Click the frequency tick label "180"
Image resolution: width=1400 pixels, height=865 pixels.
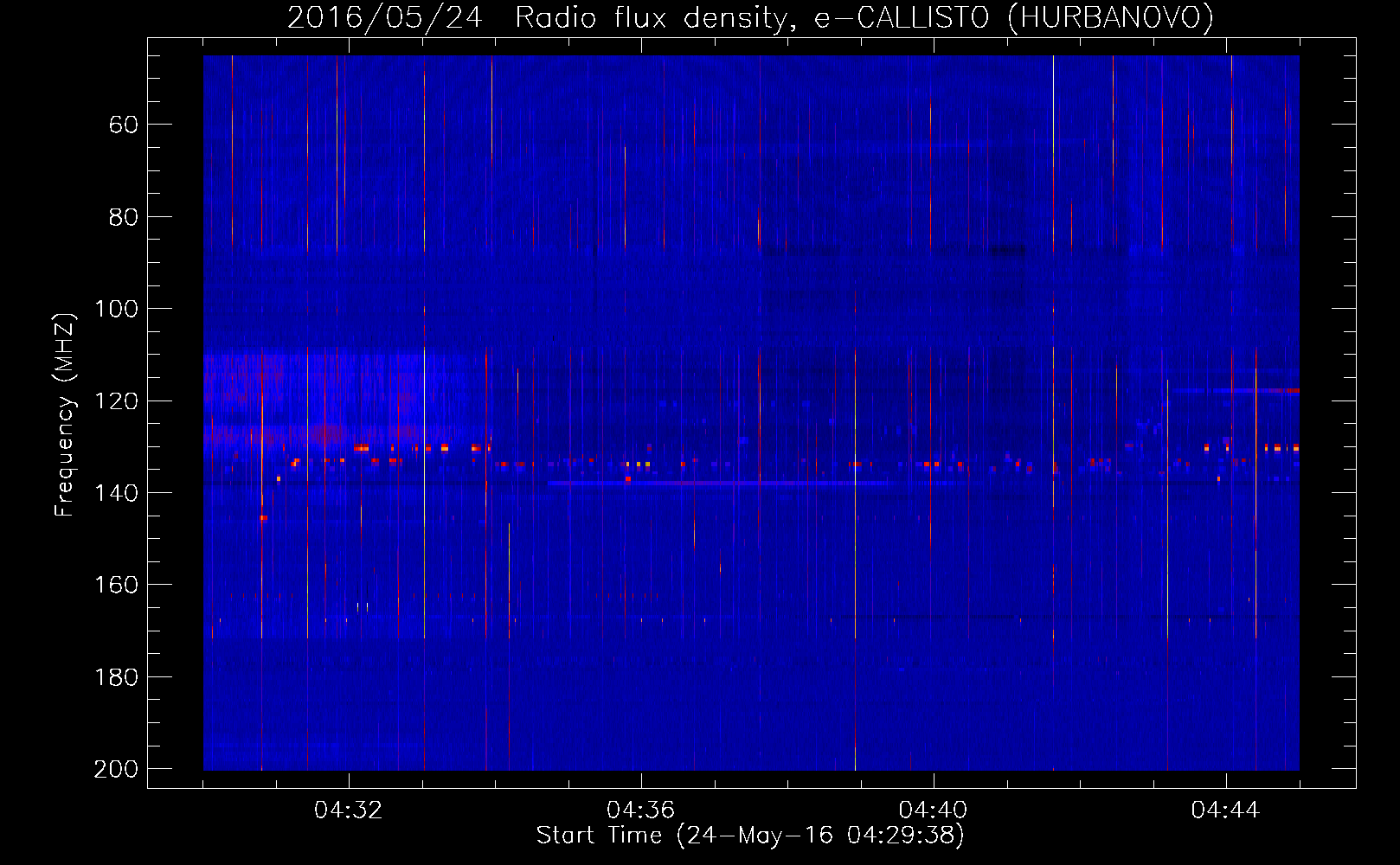coord(117,677)
